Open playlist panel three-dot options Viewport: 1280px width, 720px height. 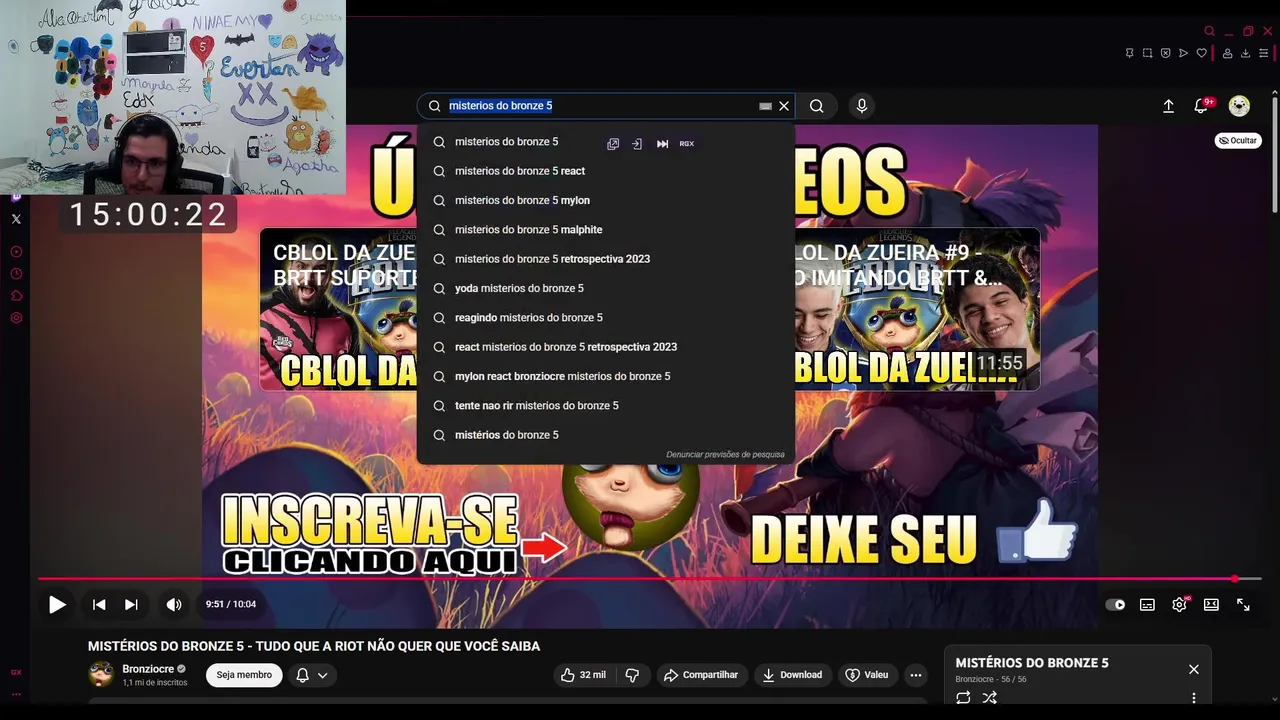(x=1193, y=698)
